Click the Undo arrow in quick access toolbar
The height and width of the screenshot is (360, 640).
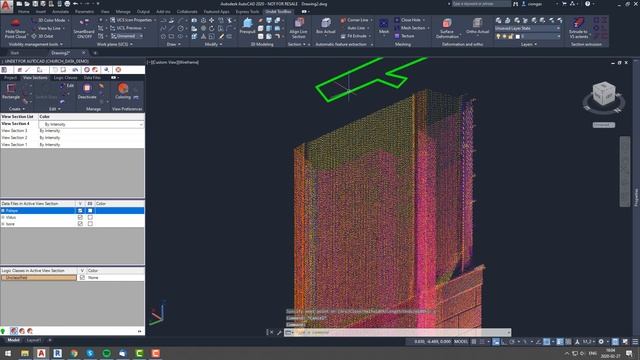coord(76,4)
